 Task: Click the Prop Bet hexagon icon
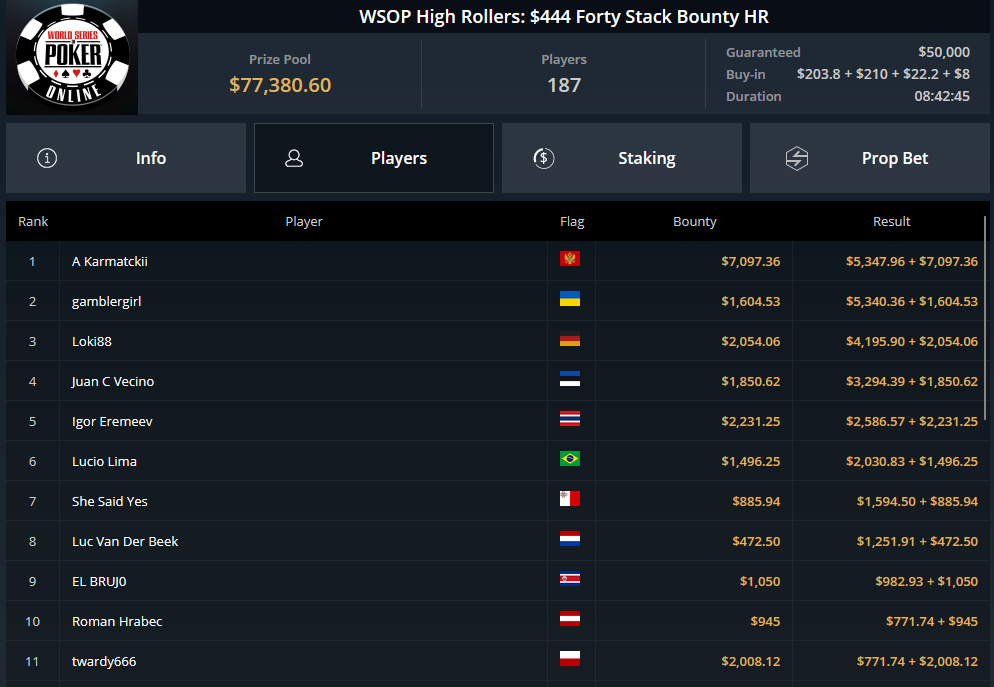coord(797,158)
